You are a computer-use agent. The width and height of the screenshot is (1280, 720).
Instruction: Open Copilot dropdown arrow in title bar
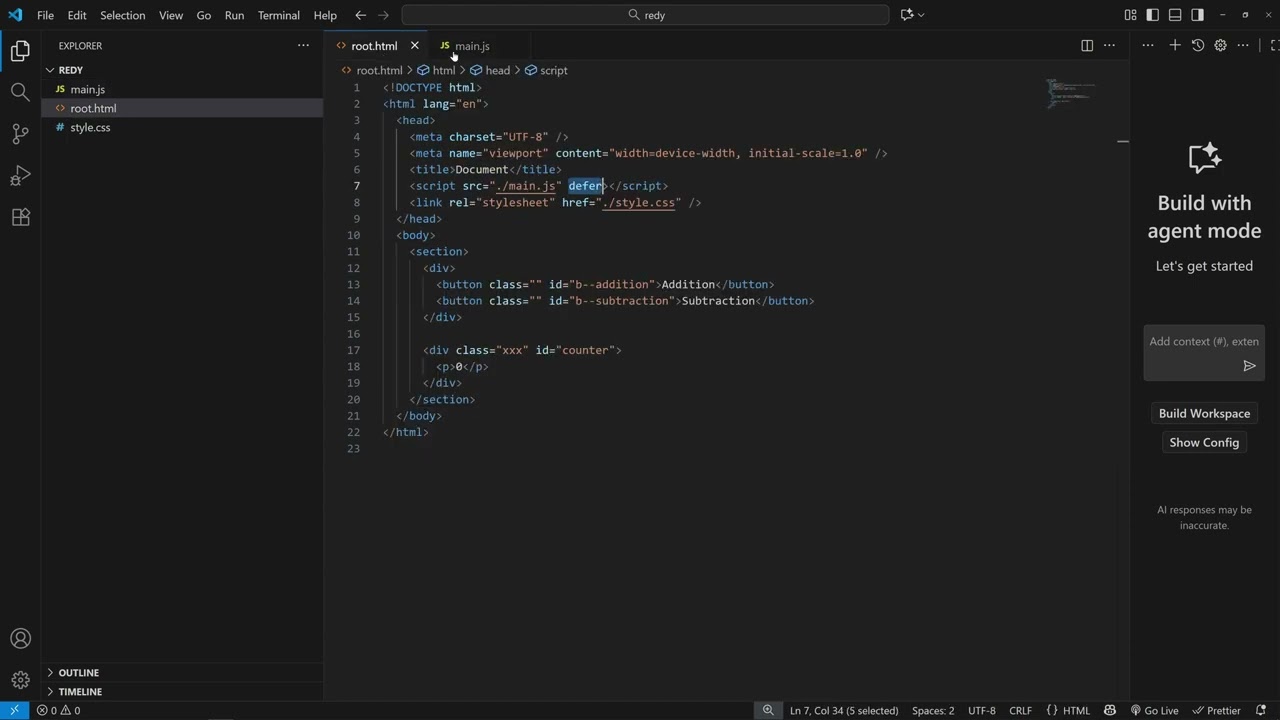(x=921, y=15)
